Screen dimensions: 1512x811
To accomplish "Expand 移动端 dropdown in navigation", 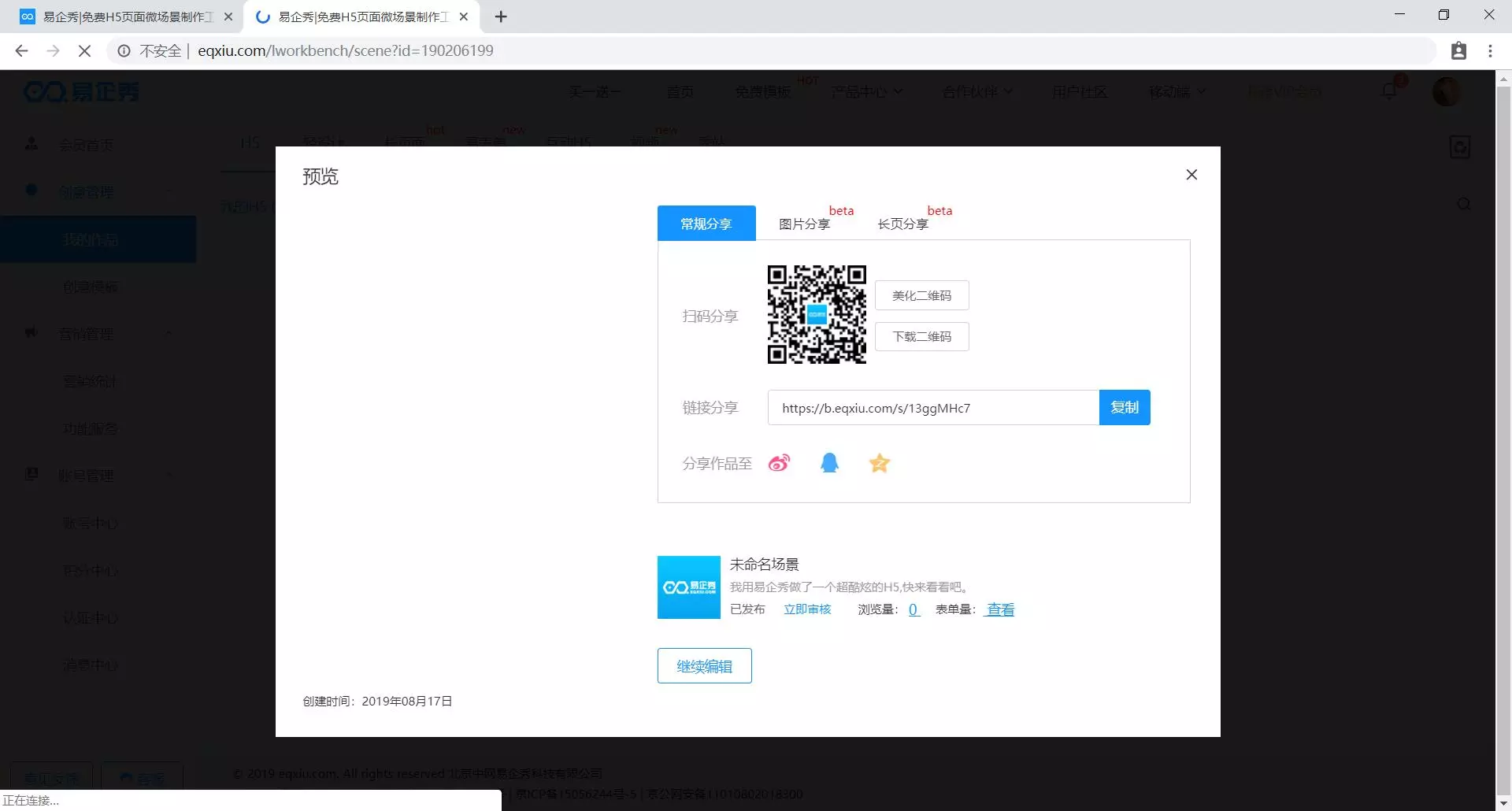I will click(1177, 92).
